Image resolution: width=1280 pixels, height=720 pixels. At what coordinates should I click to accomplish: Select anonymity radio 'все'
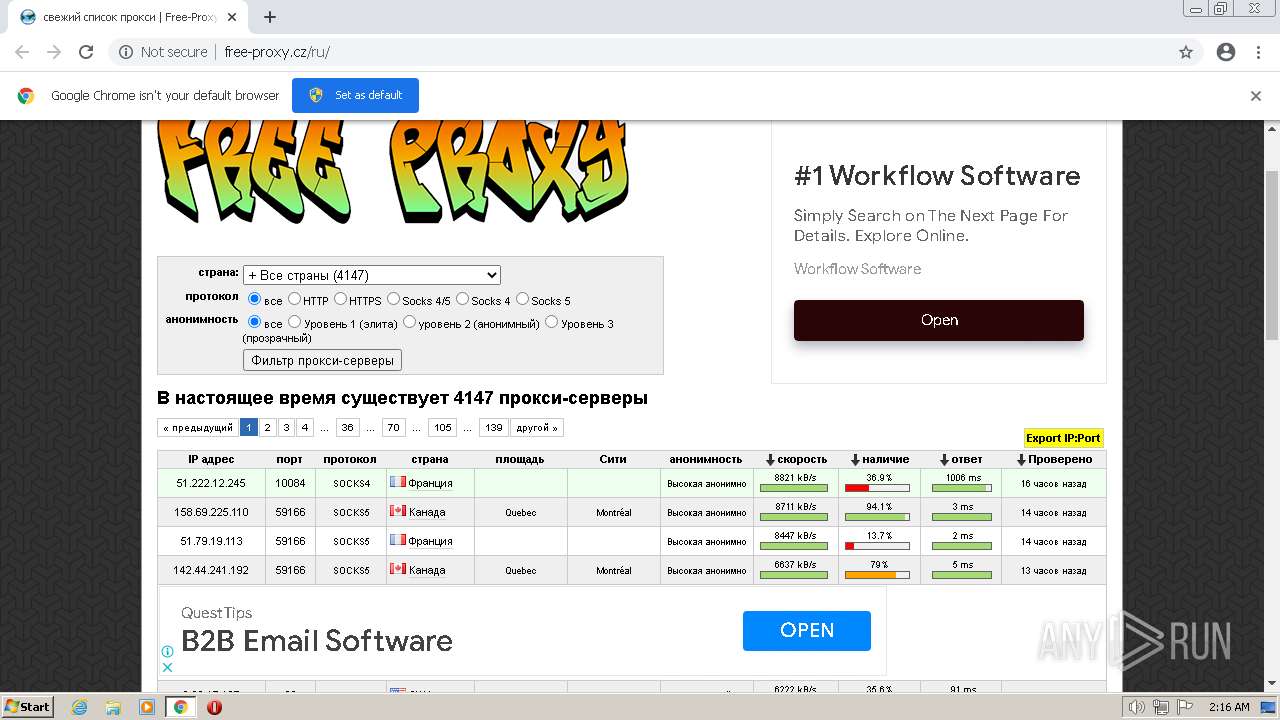254,322
